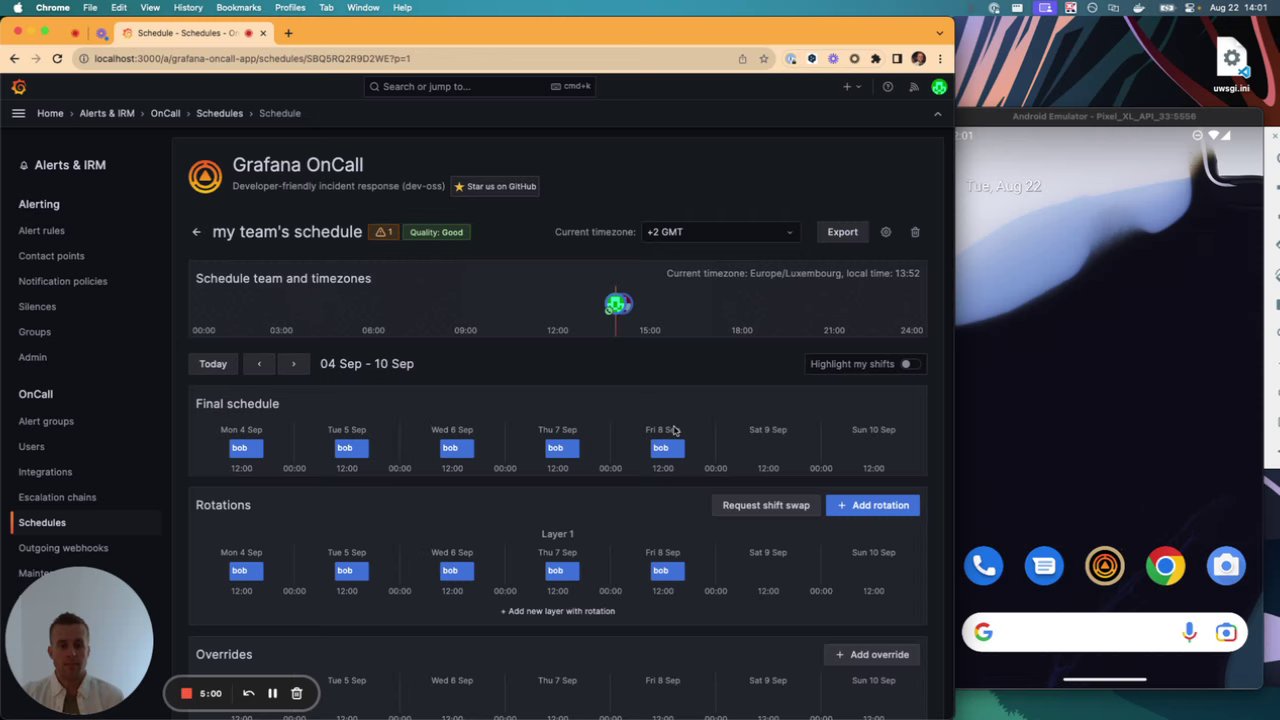Screen dimensions: 1280x720
Task: Go back using the schedule back arrow
Action: [196, 232]
